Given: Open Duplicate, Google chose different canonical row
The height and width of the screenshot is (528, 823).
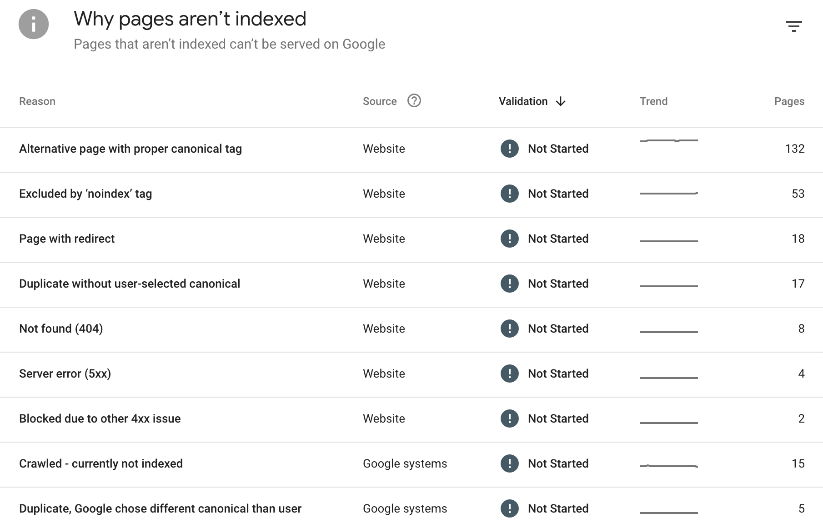Looking at the screenshot, I should pos(160,509).
